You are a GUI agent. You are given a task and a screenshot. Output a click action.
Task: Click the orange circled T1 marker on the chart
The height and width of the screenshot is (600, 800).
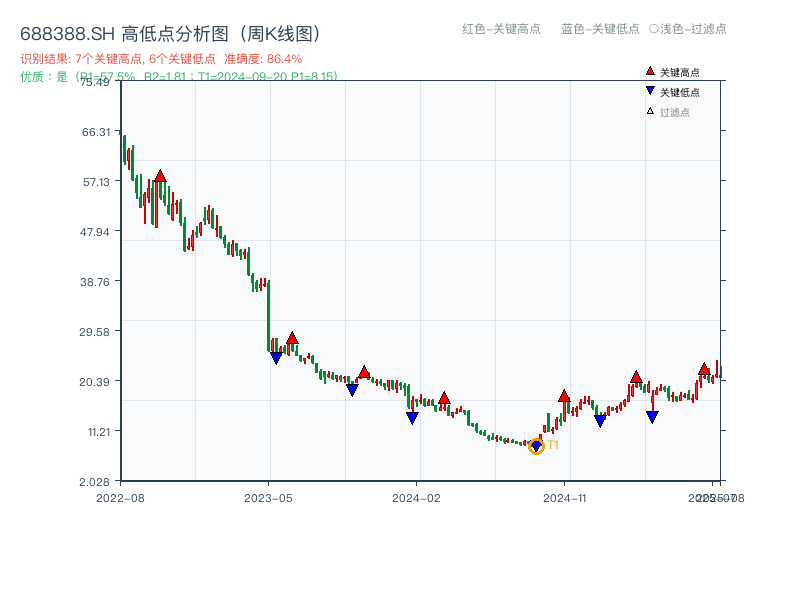[x=536, y=446]
